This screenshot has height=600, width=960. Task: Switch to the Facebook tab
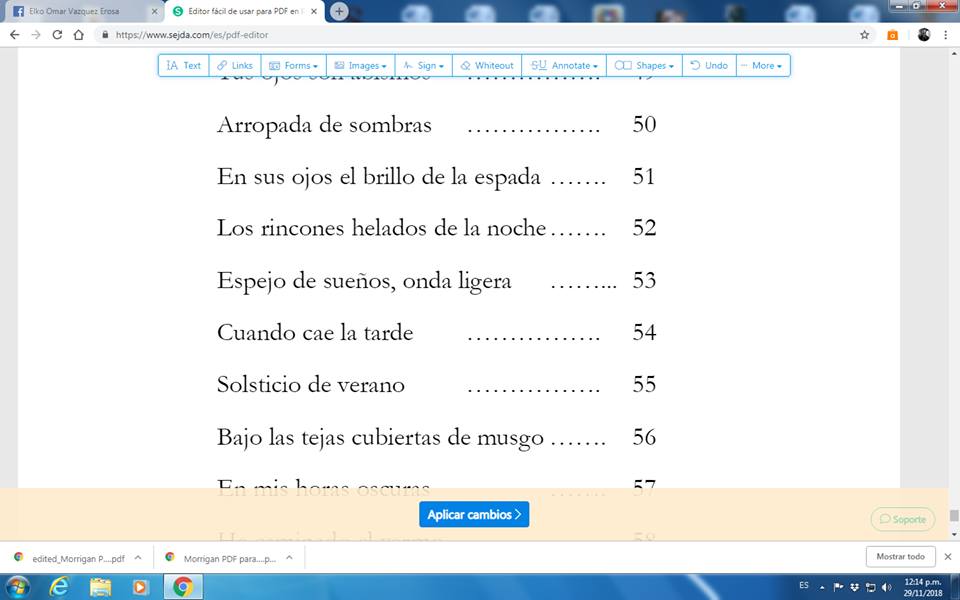point(80,11)
